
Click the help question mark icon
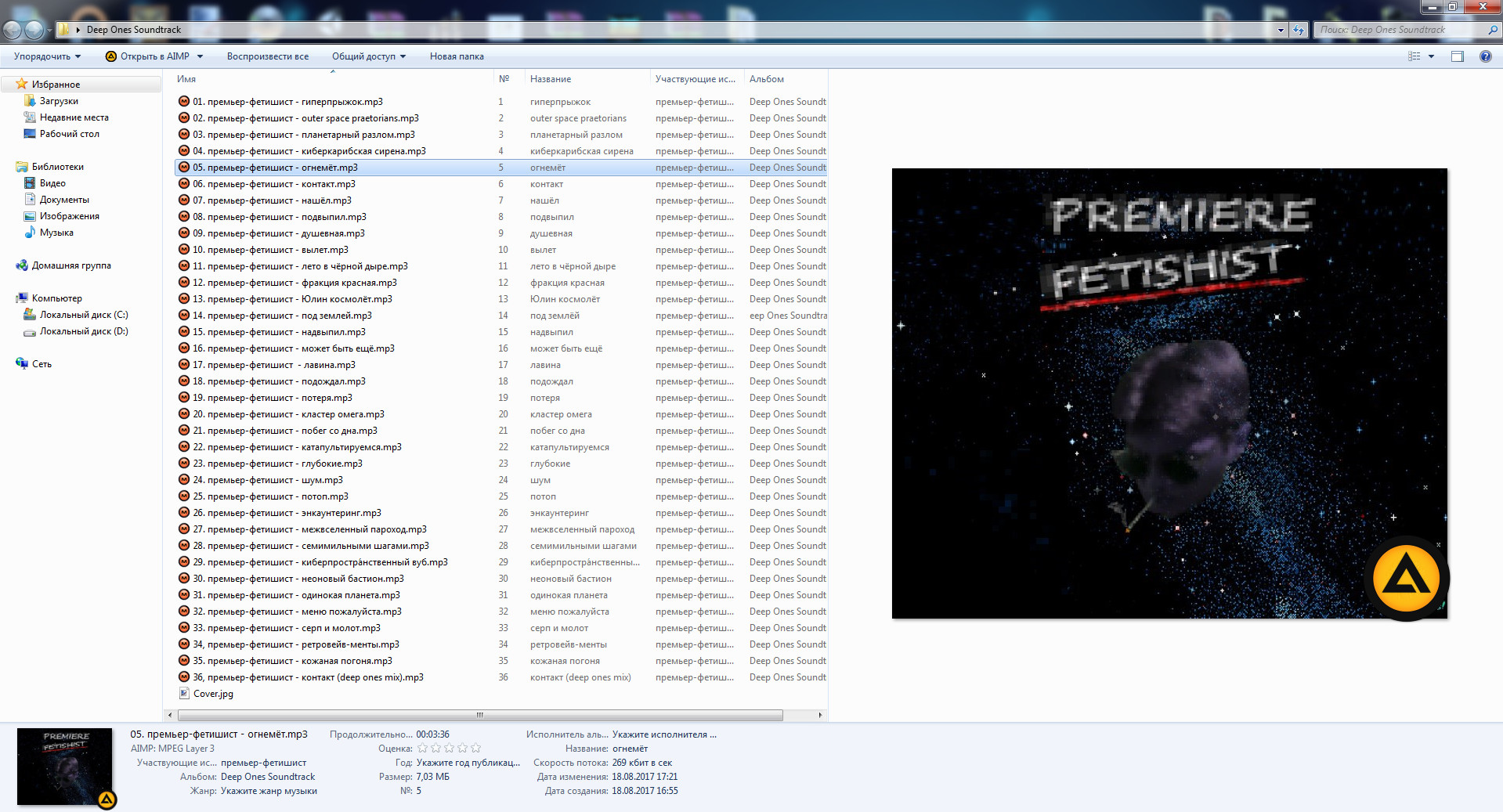(1485, 56)
